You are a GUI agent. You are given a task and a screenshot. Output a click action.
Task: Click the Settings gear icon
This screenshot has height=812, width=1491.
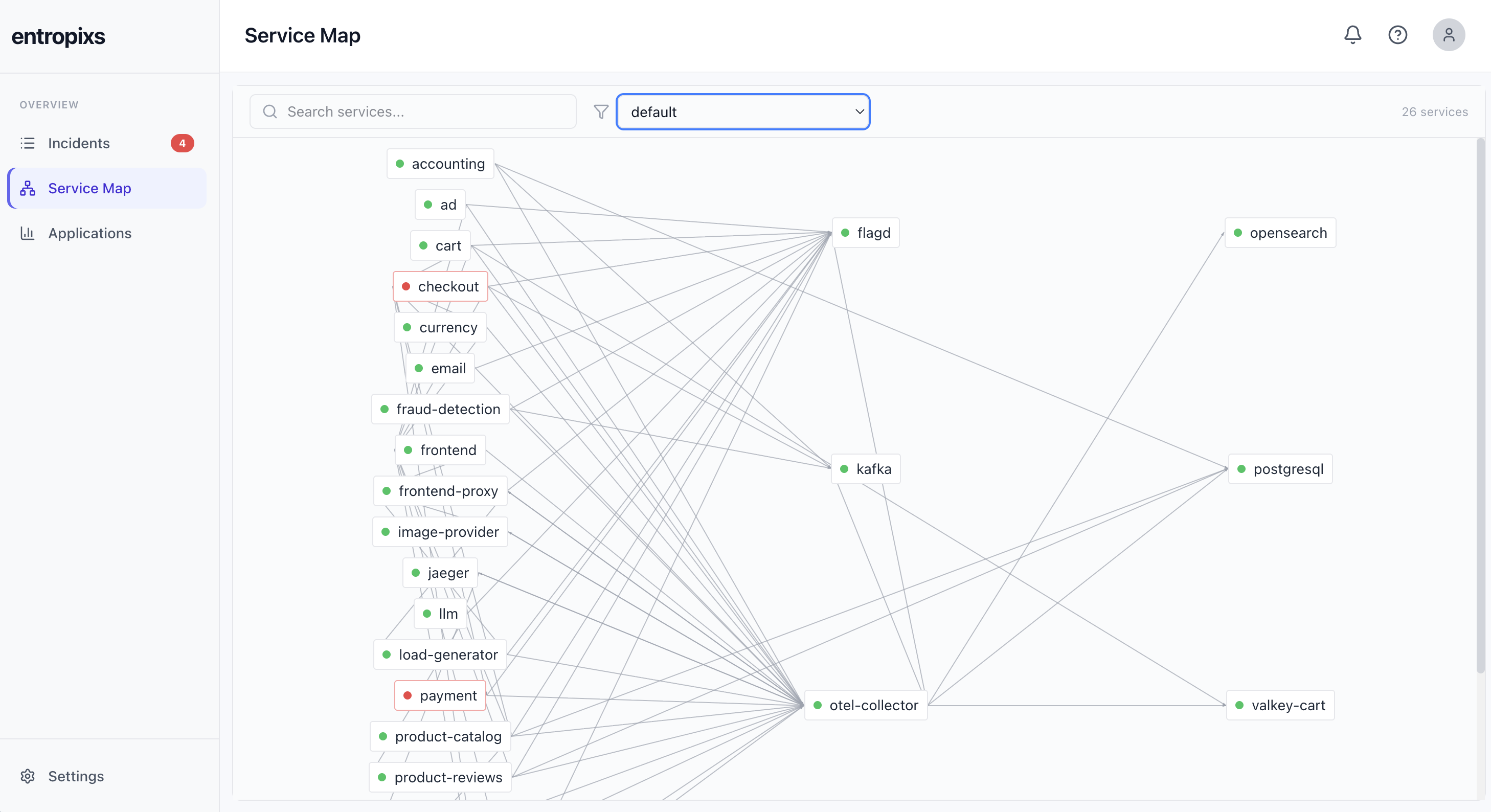pyautogui.click(x=28, y=776)
